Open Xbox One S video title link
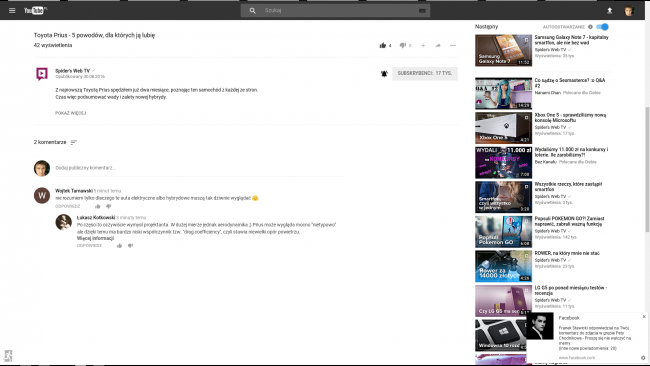The height and width of the screenshot is (366, 650). pos(570,117)
